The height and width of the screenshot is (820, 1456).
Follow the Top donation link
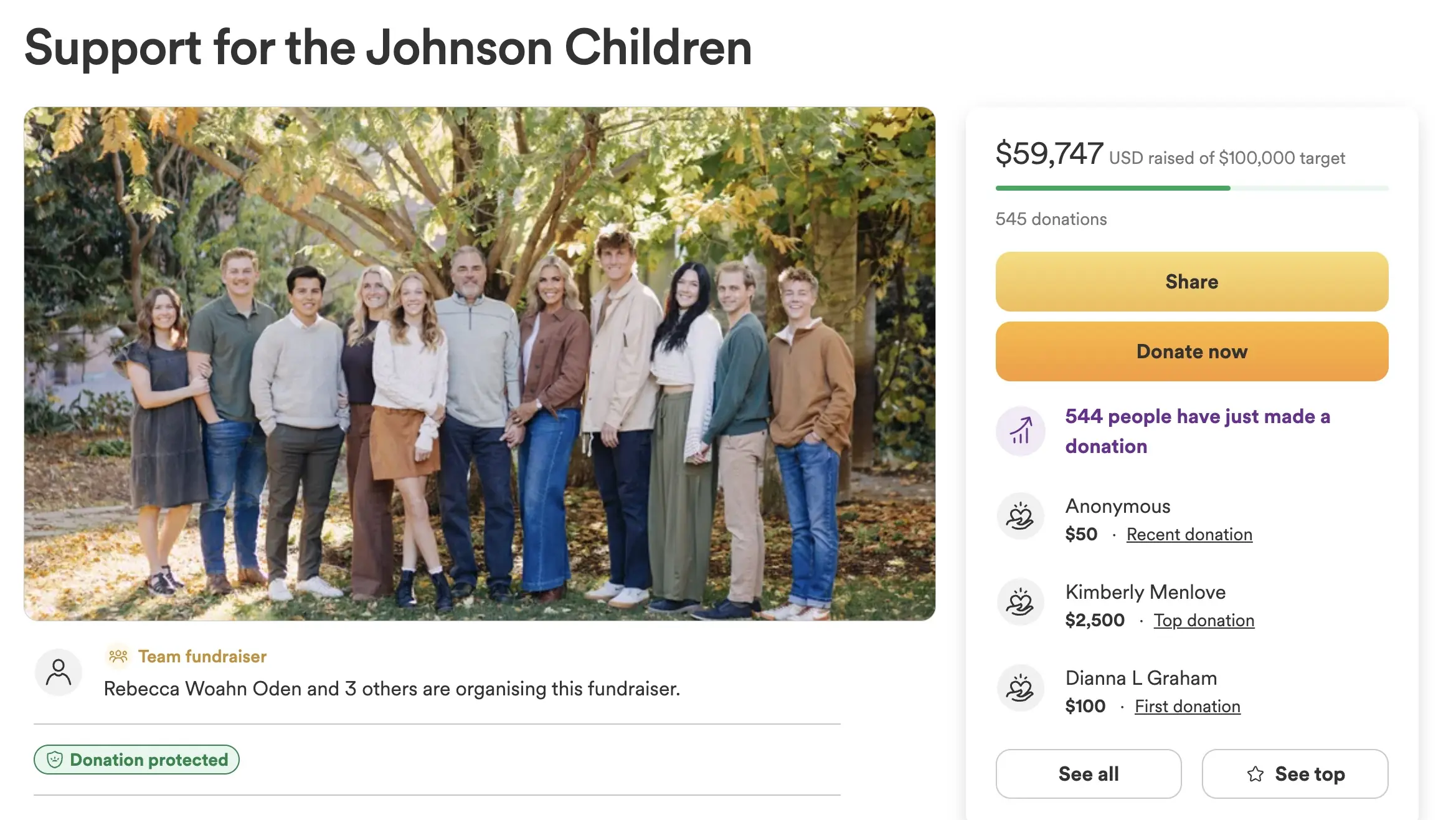point(1203,621)
